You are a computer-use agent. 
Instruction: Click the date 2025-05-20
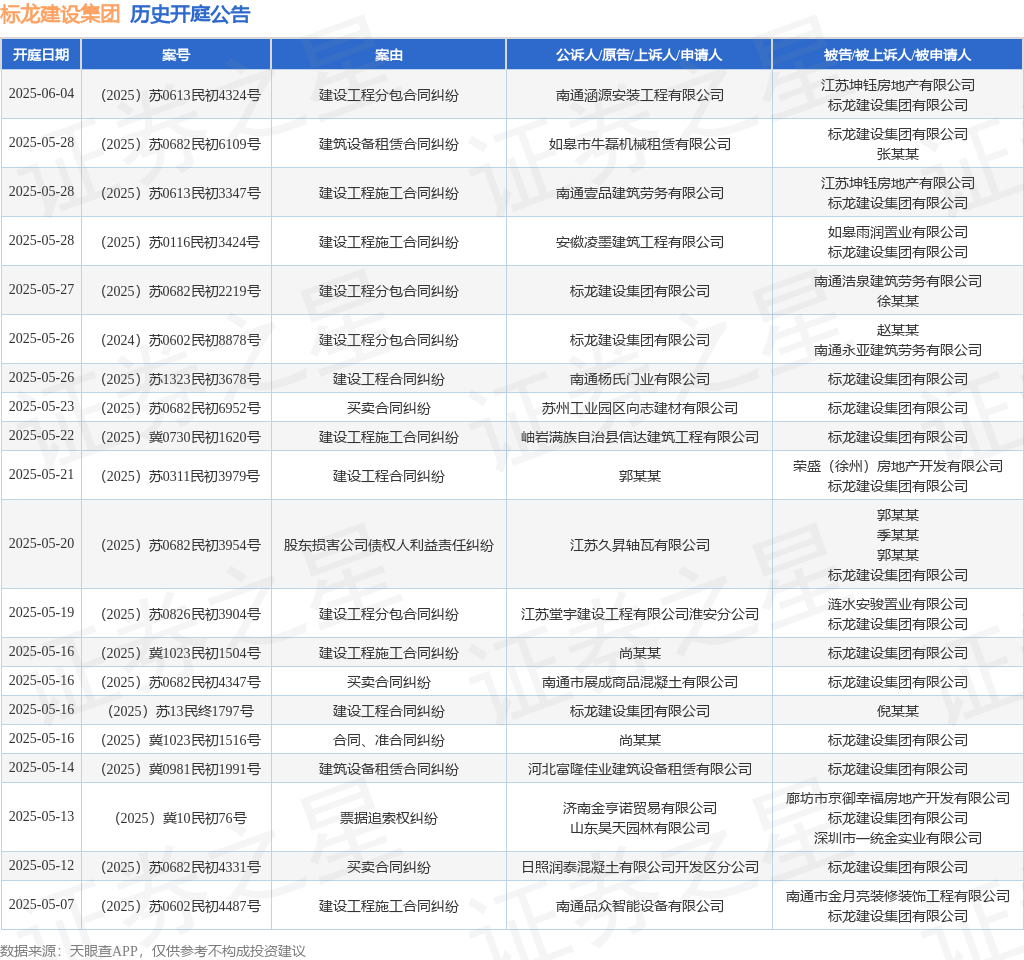(41, 544)
